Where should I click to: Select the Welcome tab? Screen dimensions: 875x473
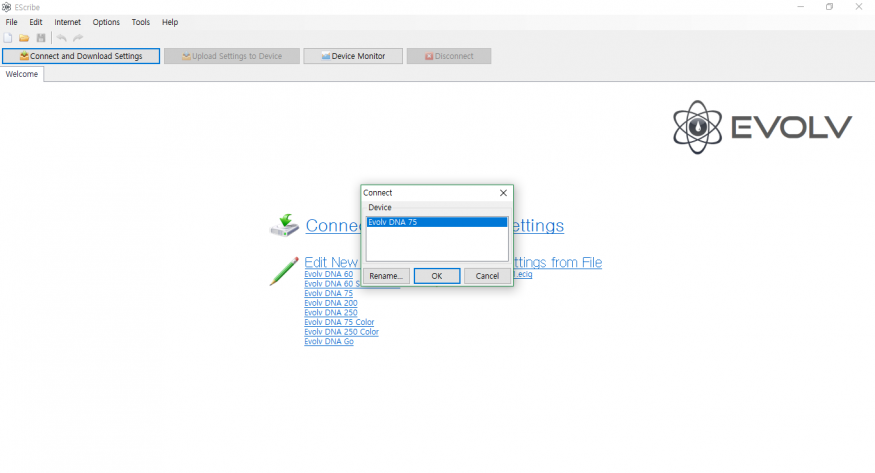pos(22,74)
